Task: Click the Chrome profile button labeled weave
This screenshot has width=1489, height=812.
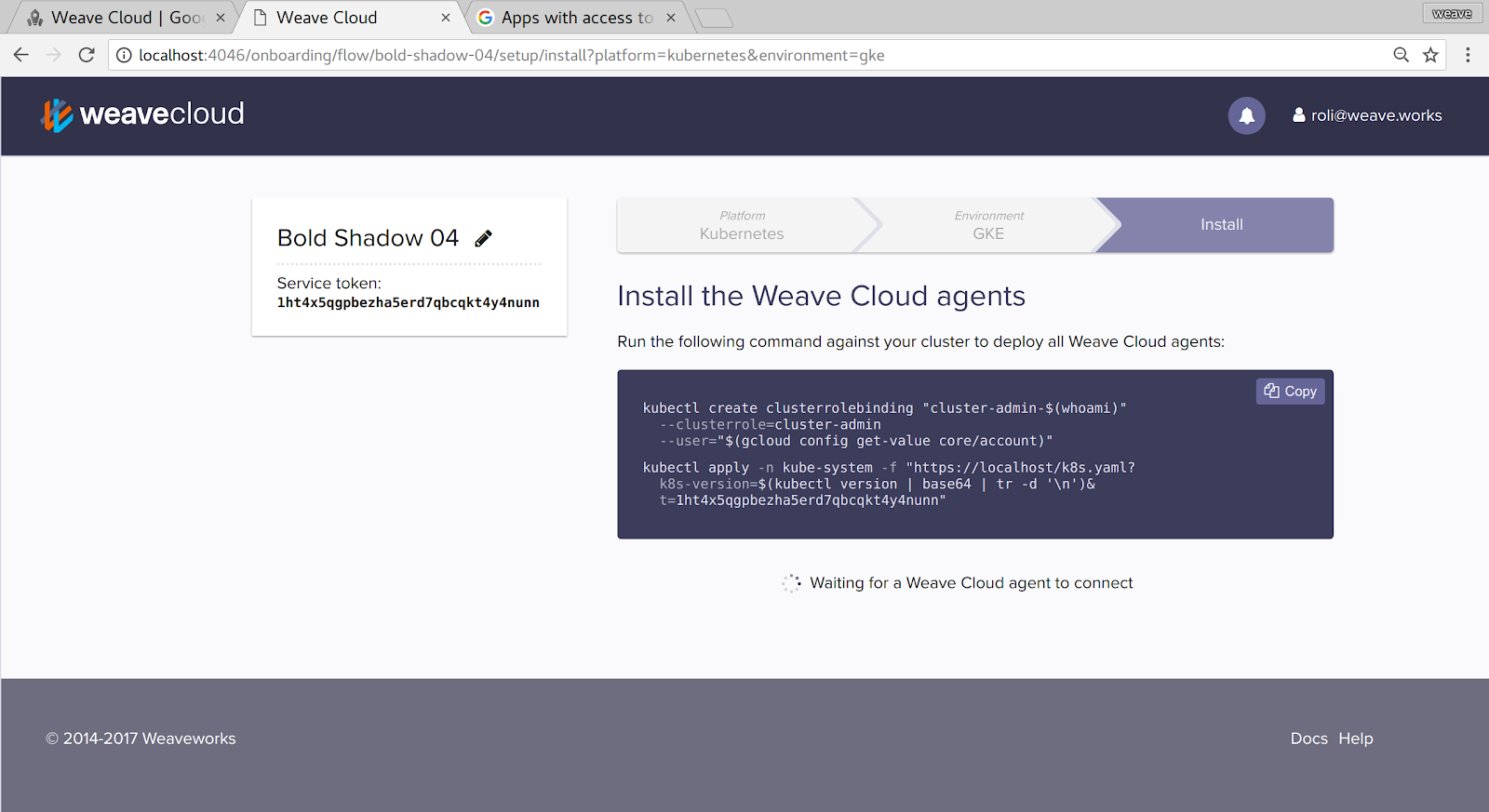Action: click(1452, 13)
